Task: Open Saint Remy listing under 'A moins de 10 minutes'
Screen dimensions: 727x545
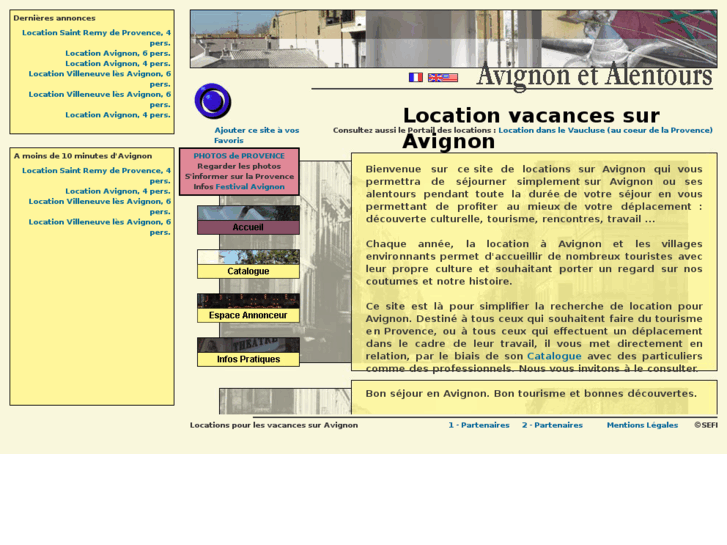Action: tap(96, 175)
